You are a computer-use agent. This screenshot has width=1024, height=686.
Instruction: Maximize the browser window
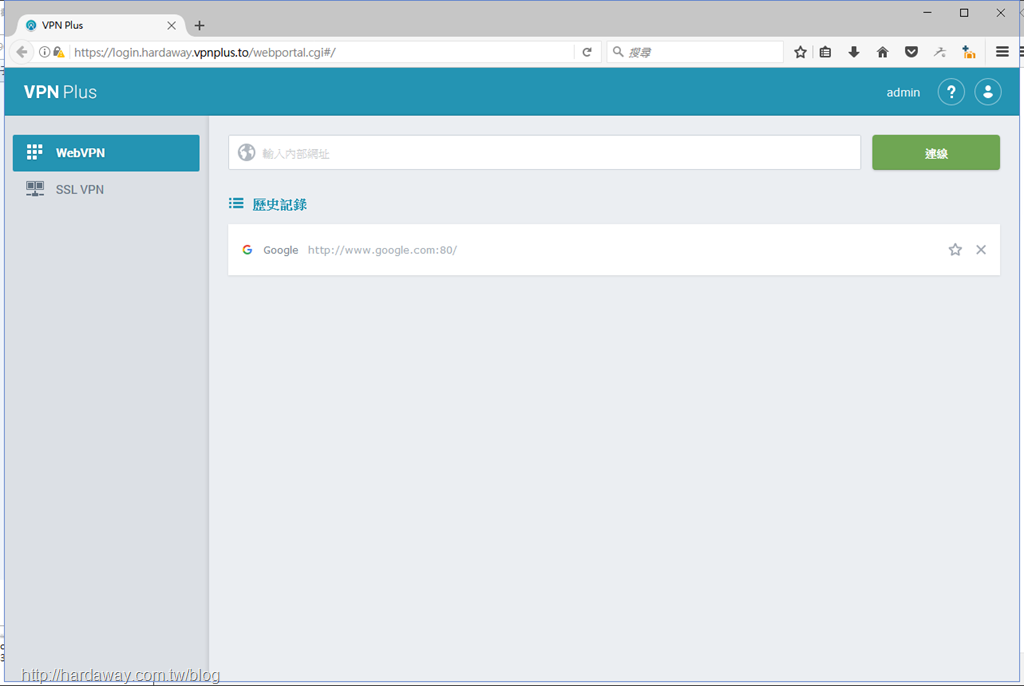(x=963, y=12)
